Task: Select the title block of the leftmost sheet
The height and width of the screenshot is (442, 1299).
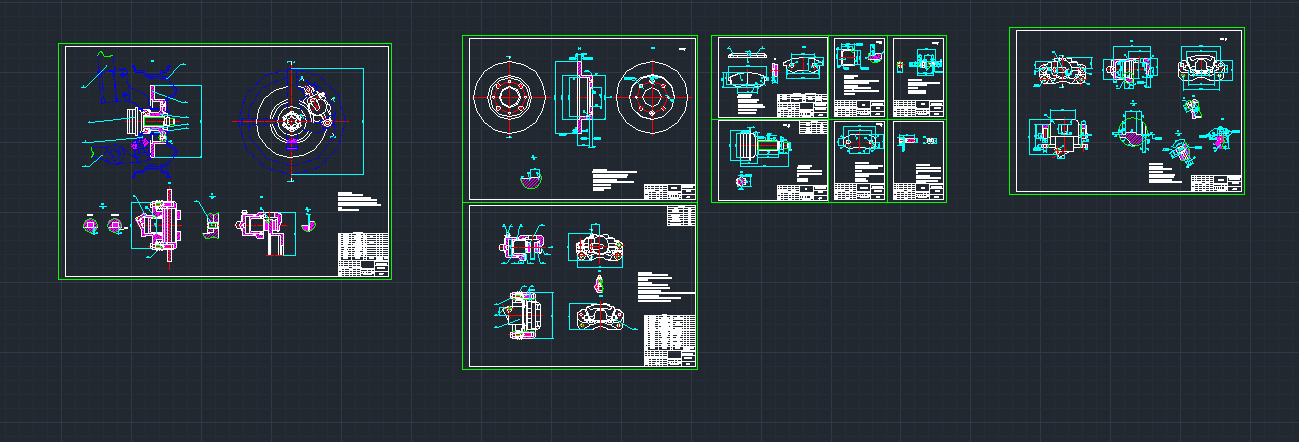Action: pos(363,254)
